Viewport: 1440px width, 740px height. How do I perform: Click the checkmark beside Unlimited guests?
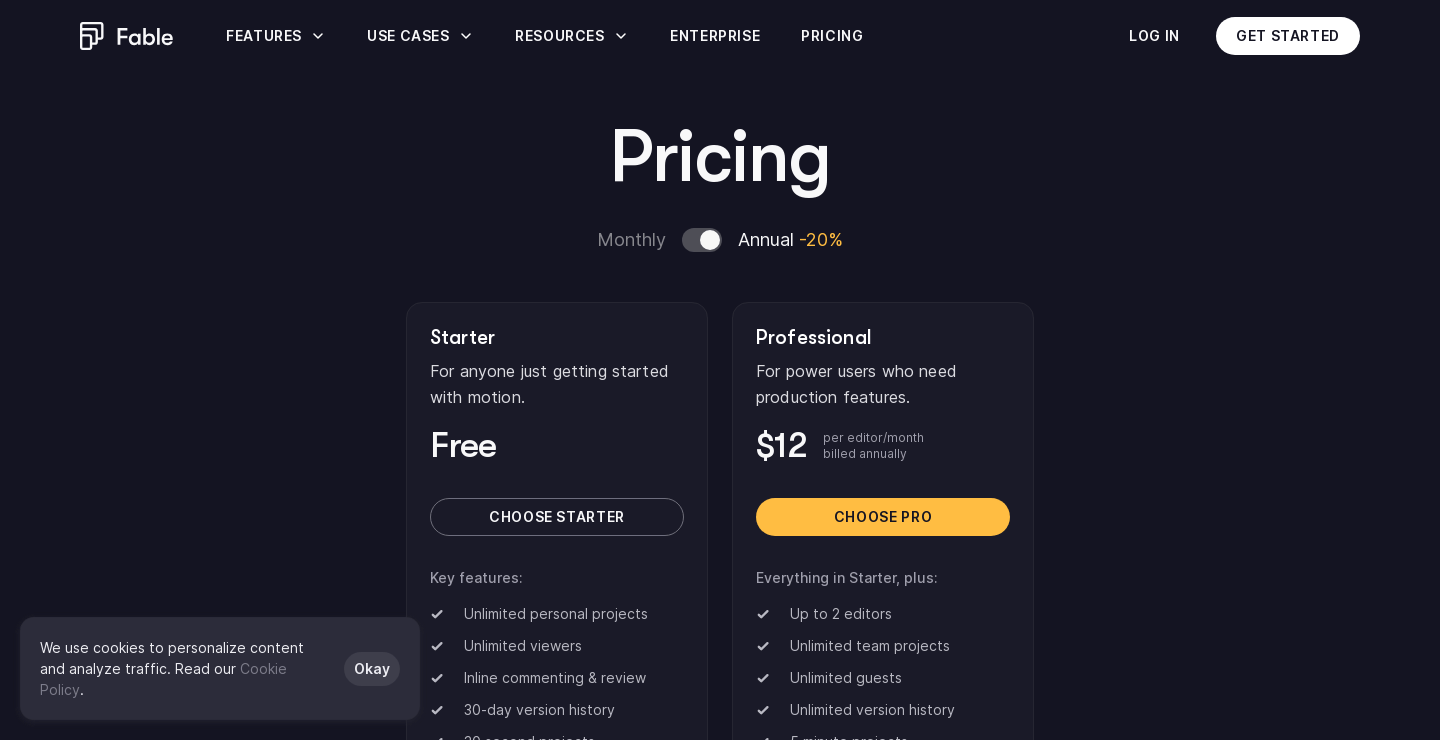point(764,678)
